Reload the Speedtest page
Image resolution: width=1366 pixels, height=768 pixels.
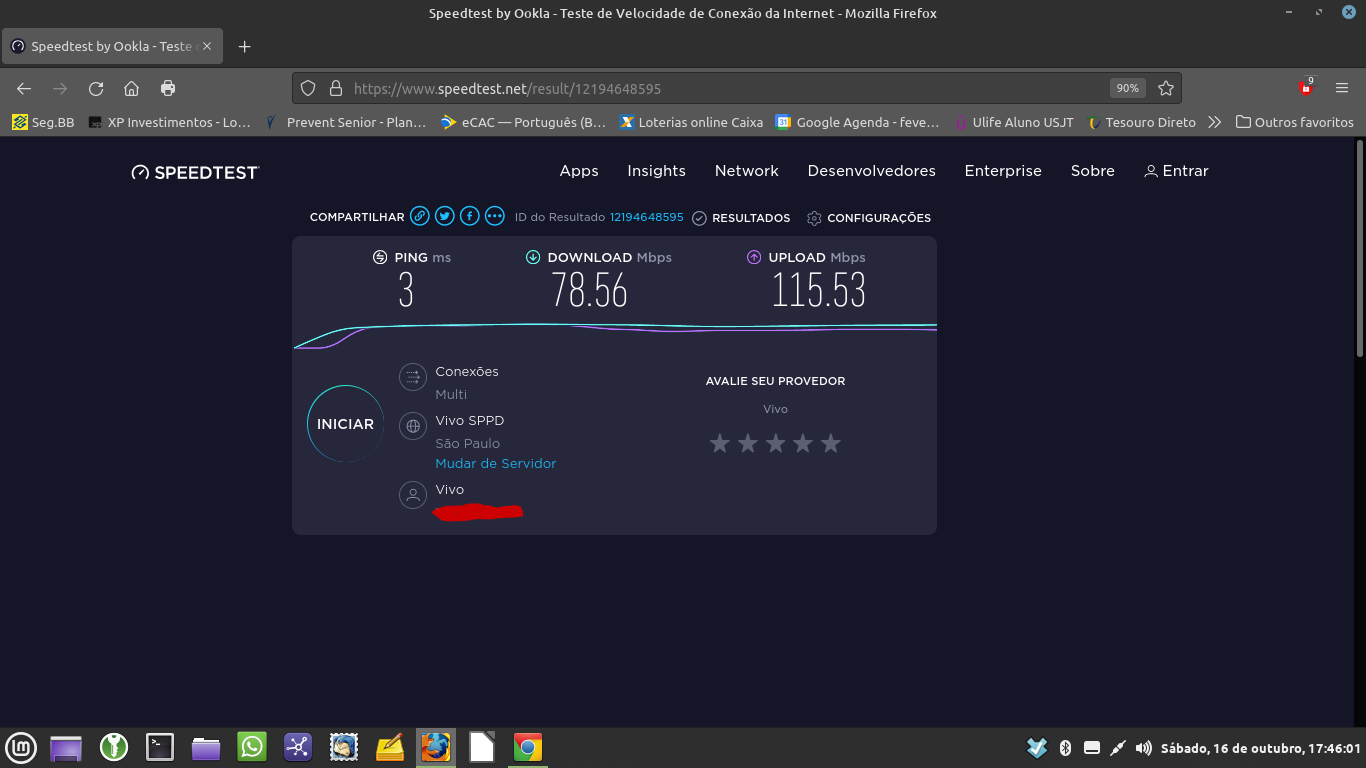96,88
